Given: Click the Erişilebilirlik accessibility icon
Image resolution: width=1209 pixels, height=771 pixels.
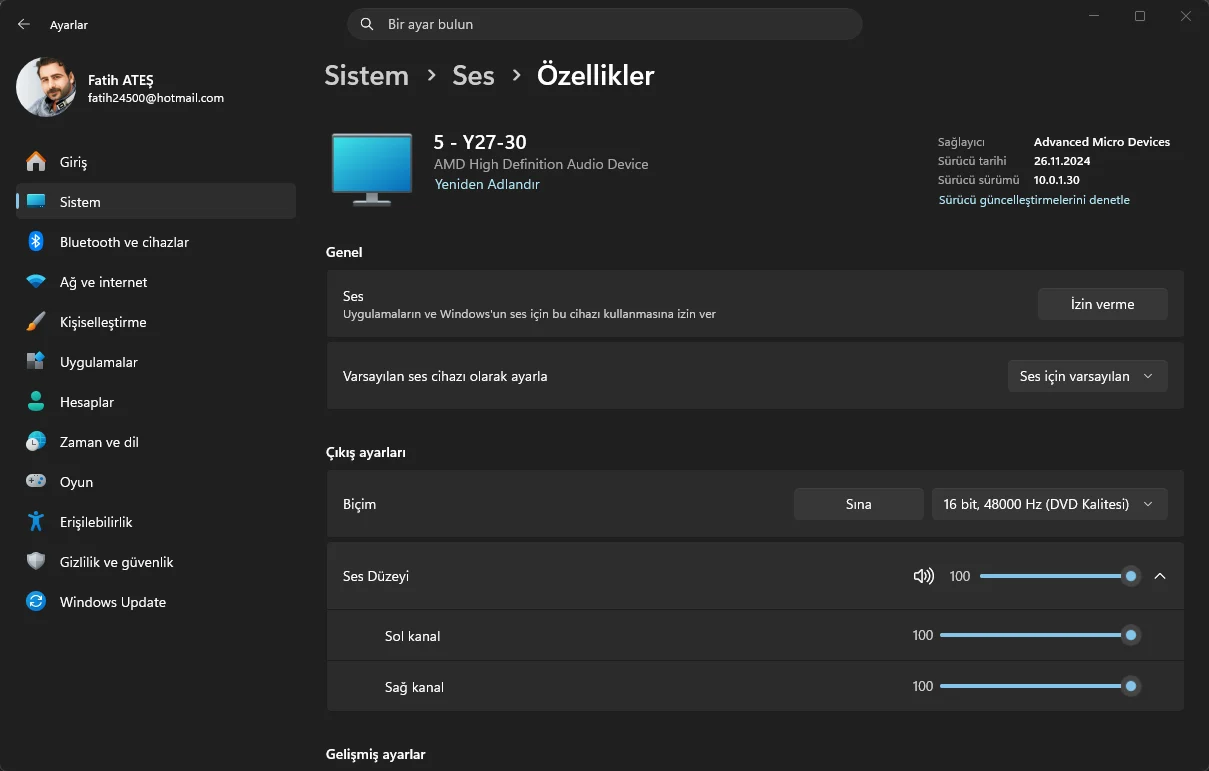Looking at the screenshot, I should (36, 522).
